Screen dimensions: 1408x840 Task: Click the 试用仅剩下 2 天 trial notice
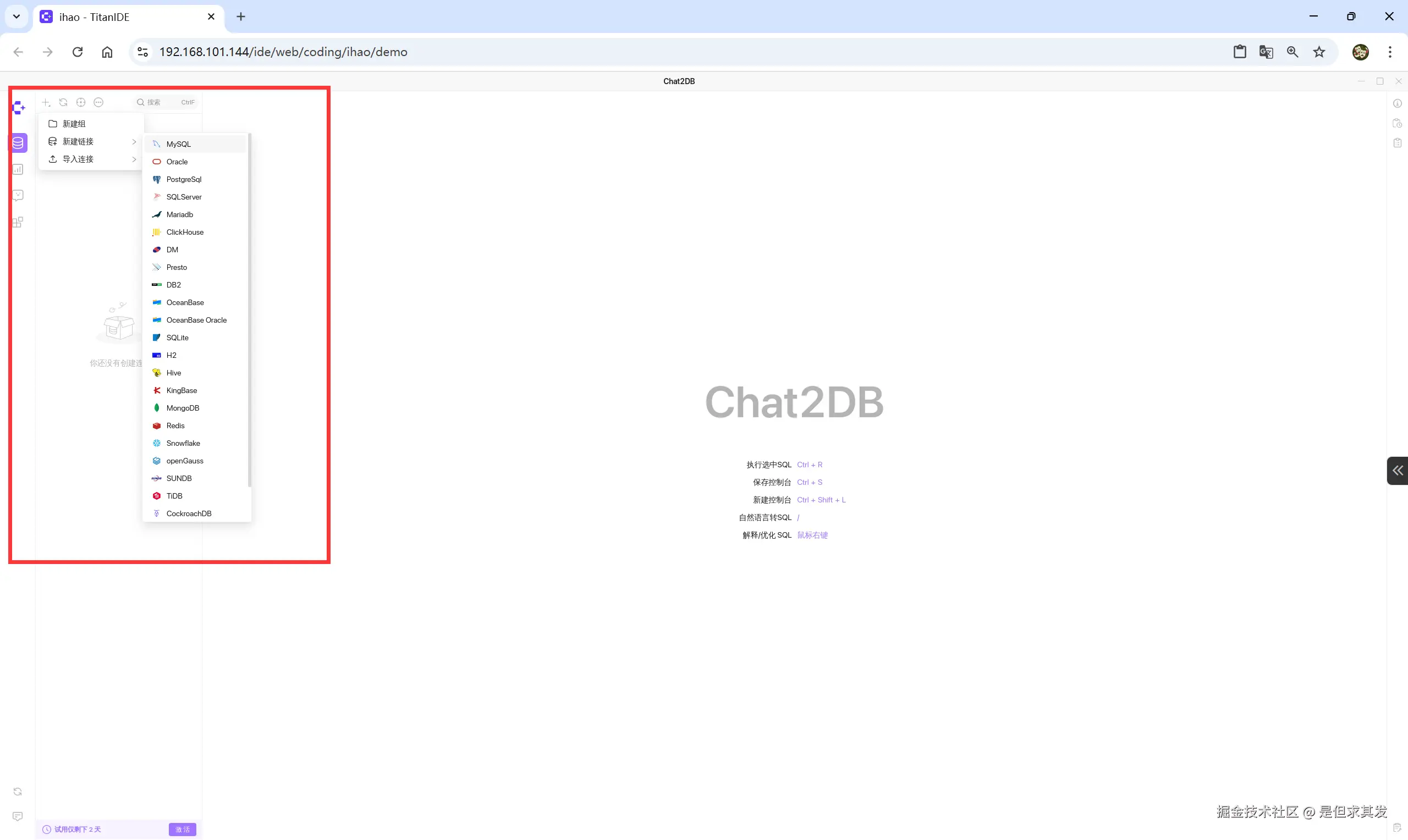click(x=77, y=829)
